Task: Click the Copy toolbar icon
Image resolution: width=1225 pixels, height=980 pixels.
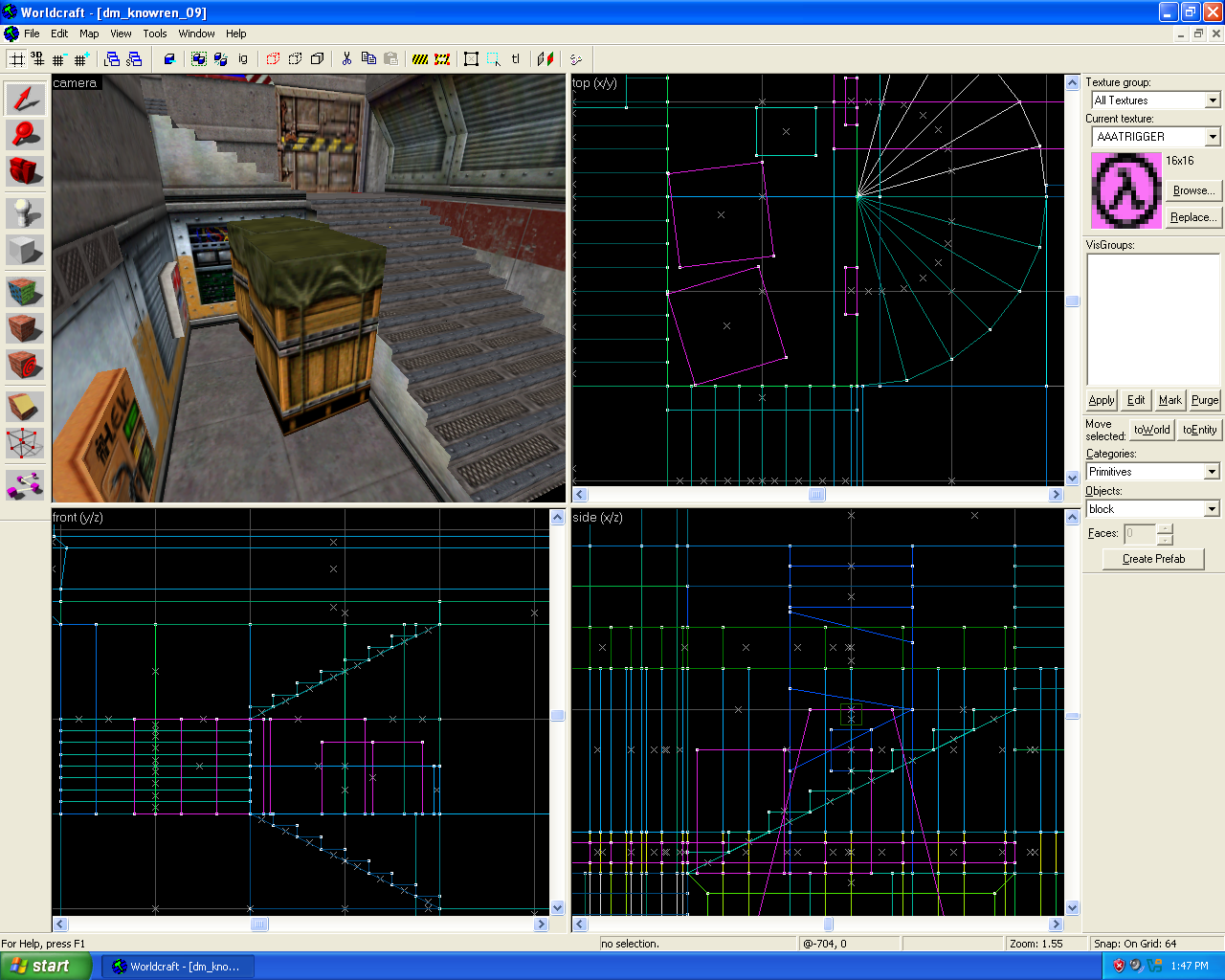Action: [368, 58]
